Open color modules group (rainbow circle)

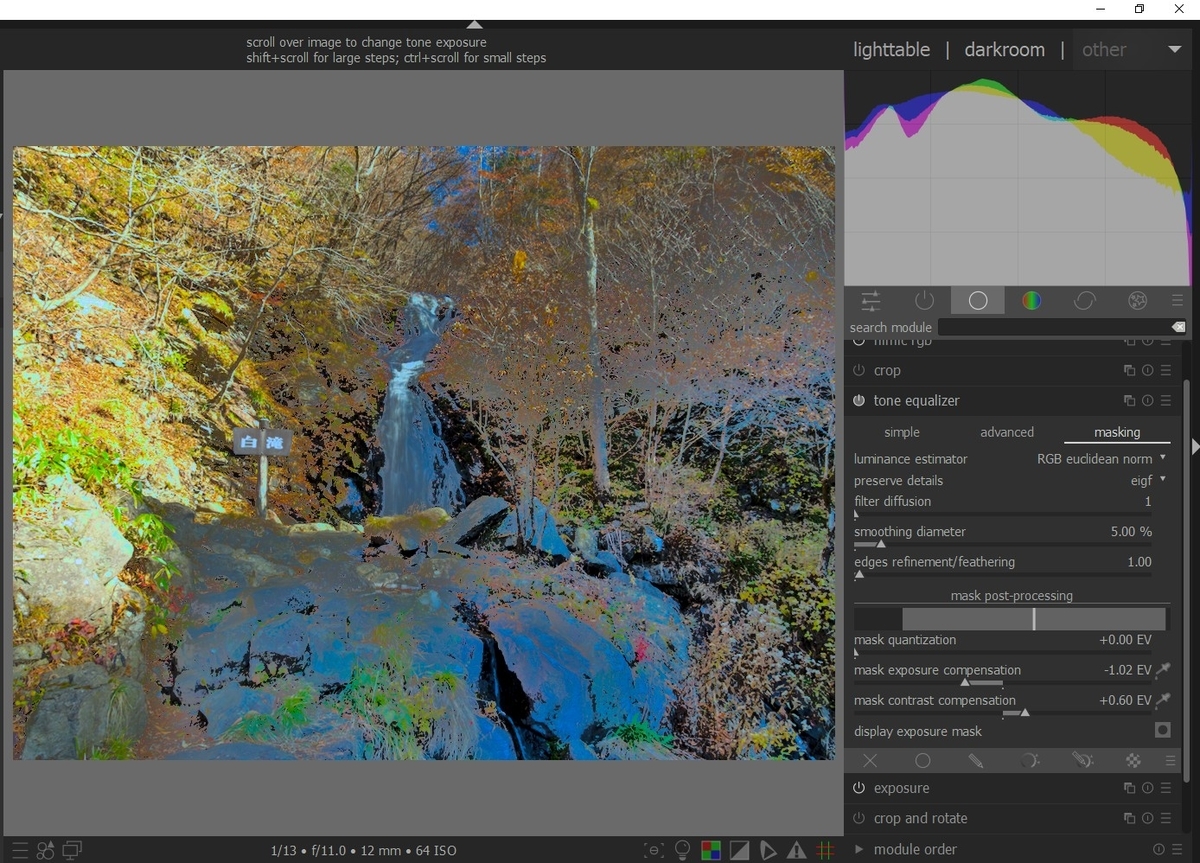(1031, 300)
